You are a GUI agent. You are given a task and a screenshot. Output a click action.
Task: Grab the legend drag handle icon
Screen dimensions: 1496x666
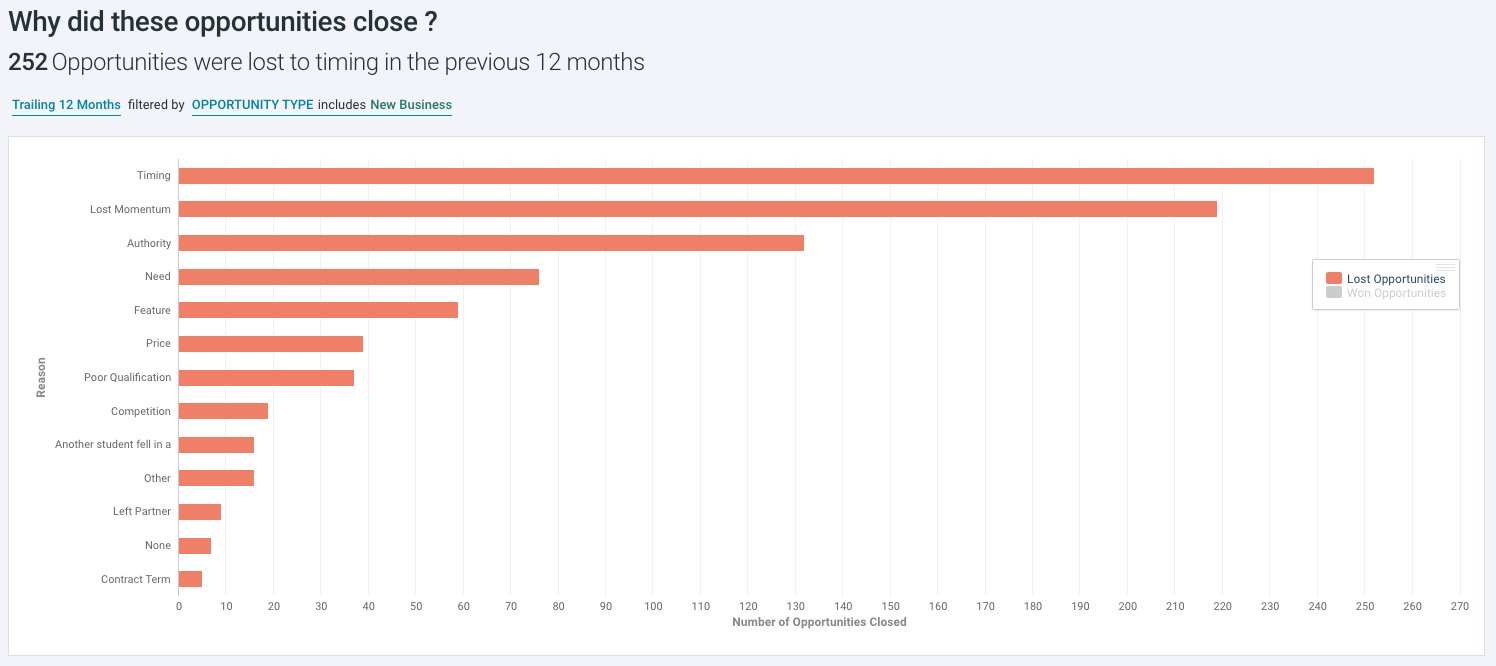[1446, 267]
